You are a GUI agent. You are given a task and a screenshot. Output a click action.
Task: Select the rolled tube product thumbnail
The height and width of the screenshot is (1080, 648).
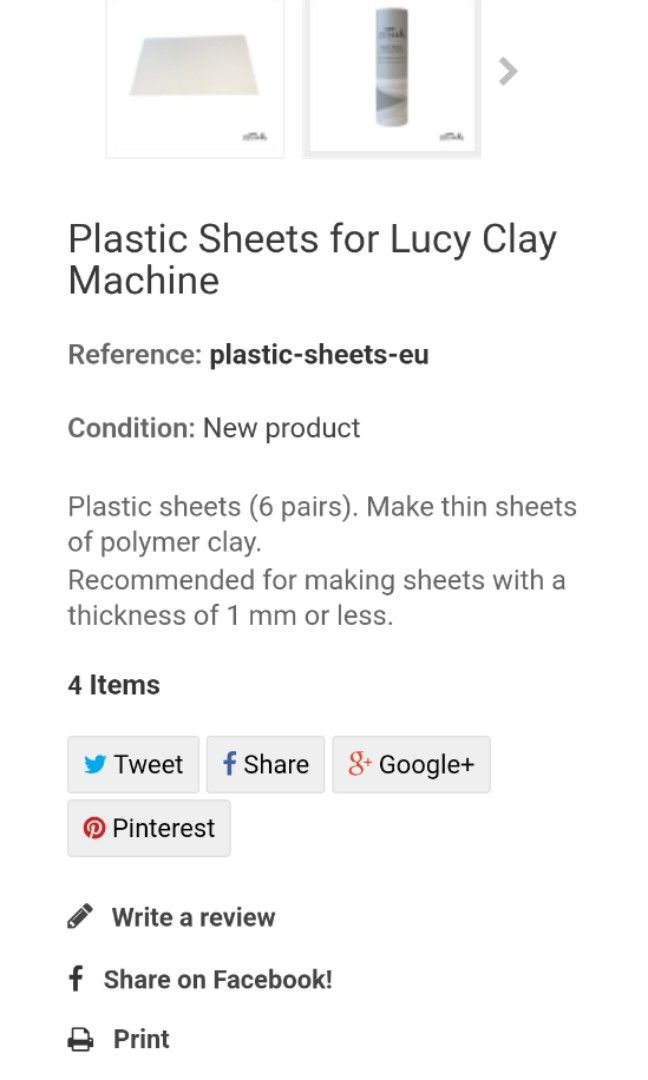[x=392, y=75]
